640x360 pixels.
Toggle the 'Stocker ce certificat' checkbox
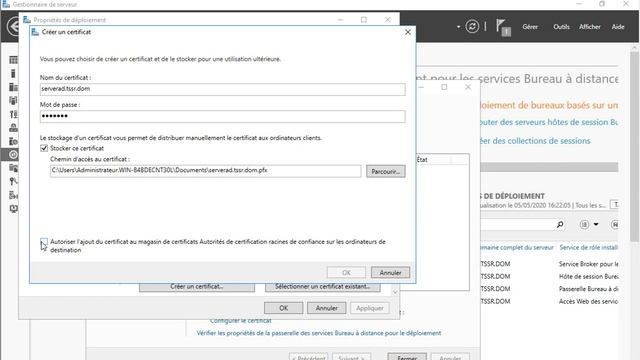click(44, 148)
